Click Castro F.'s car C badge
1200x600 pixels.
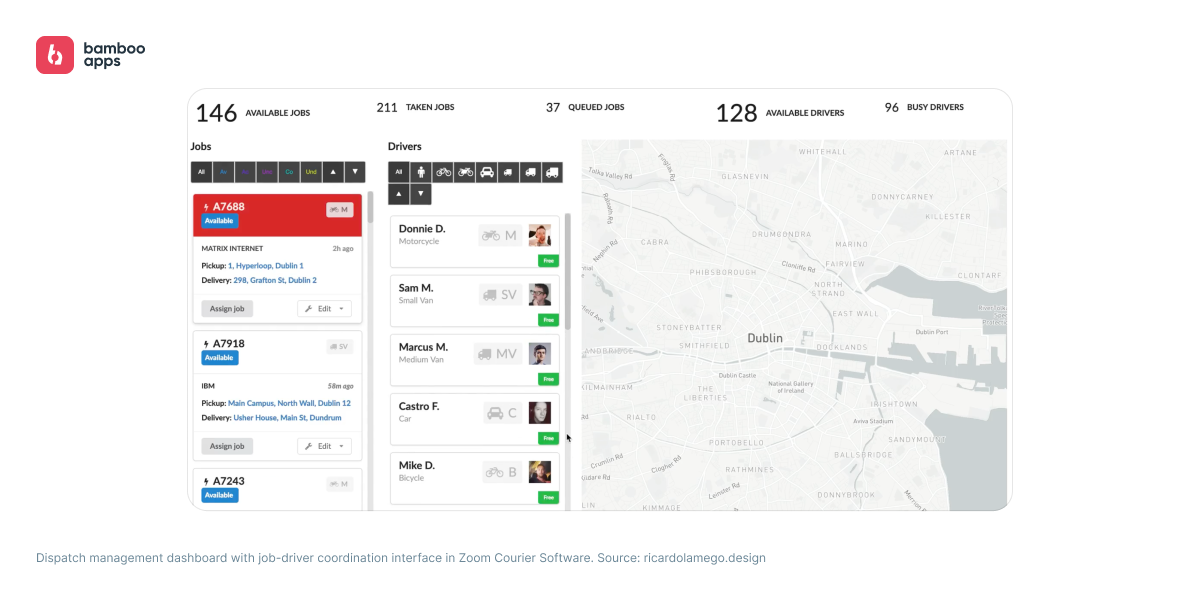click(500, 413)
